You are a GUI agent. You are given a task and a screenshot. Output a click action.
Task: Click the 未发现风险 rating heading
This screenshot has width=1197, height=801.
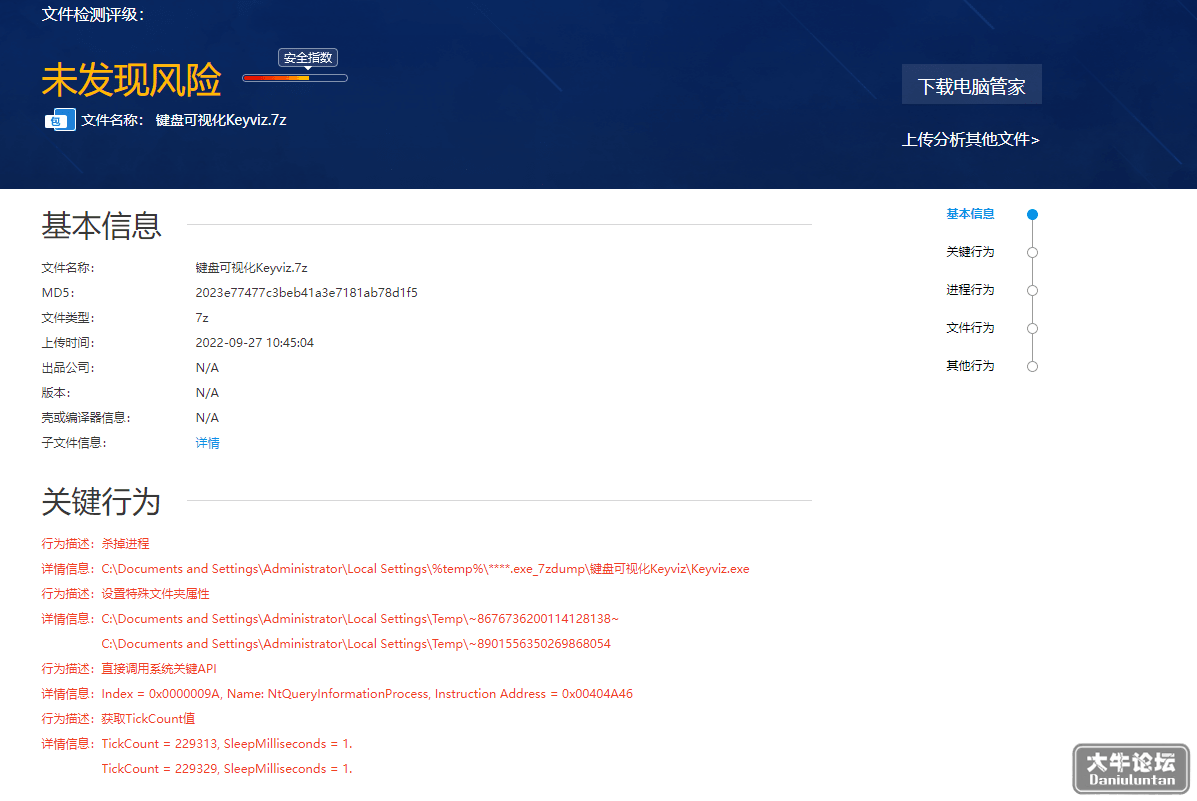[x=131, y=80]
